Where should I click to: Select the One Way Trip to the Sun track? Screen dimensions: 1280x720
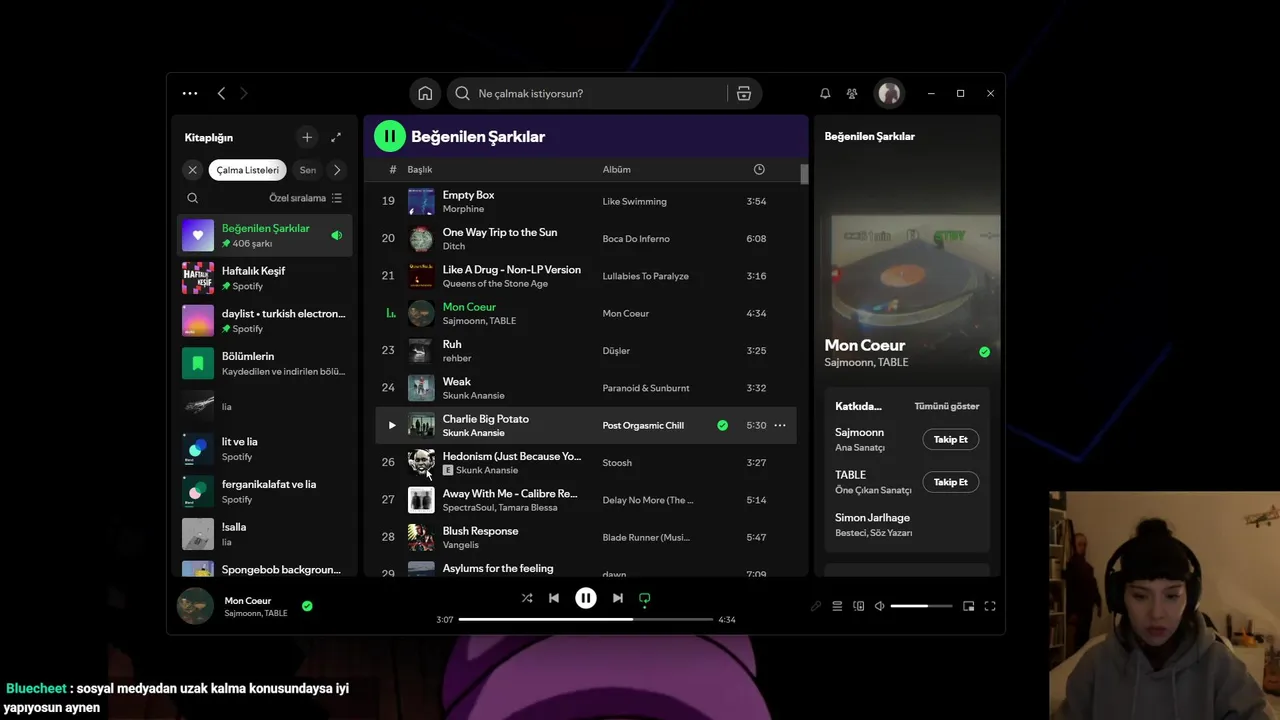[x=585, y=238]
